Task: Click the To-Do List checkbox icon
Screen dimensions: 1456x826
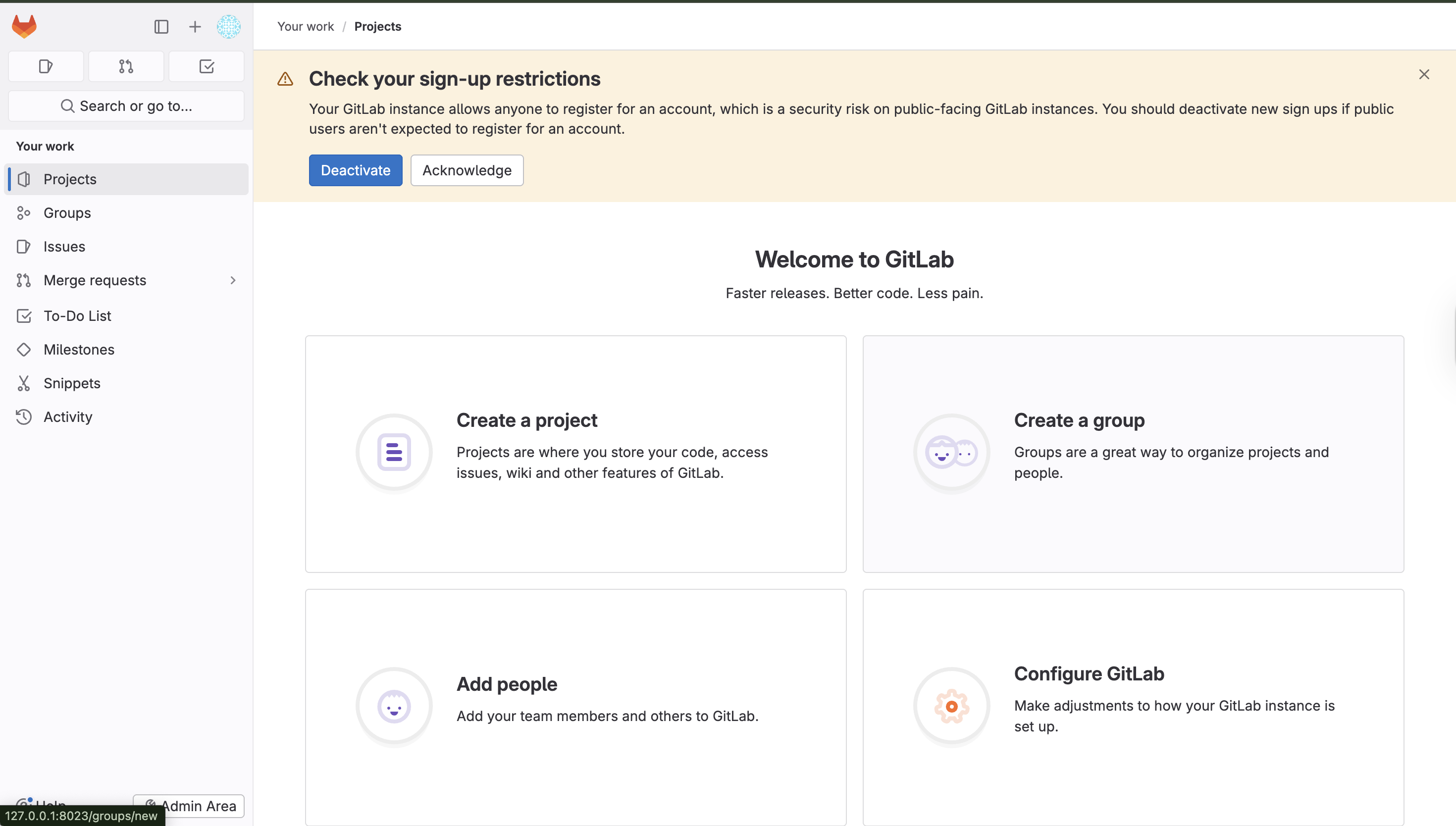Action: (24, 315)
